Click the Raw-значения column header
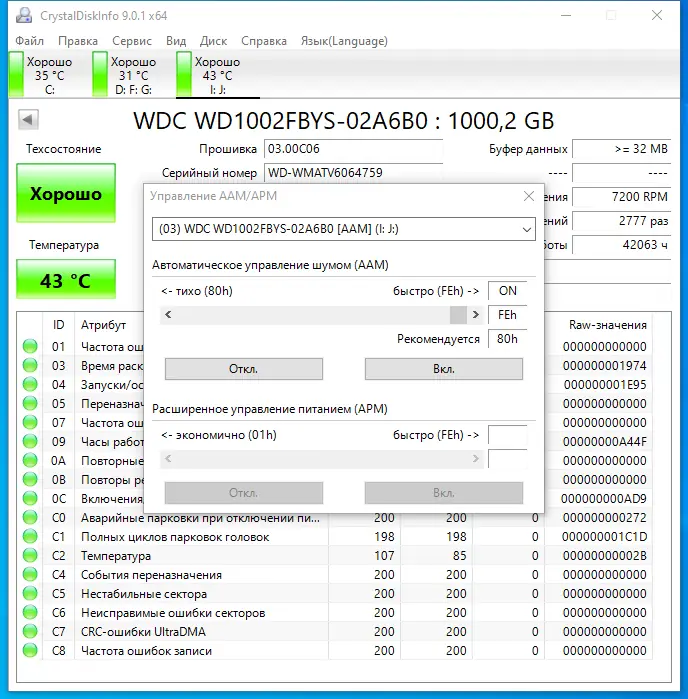Screen dimensions: 688x699 607,325
